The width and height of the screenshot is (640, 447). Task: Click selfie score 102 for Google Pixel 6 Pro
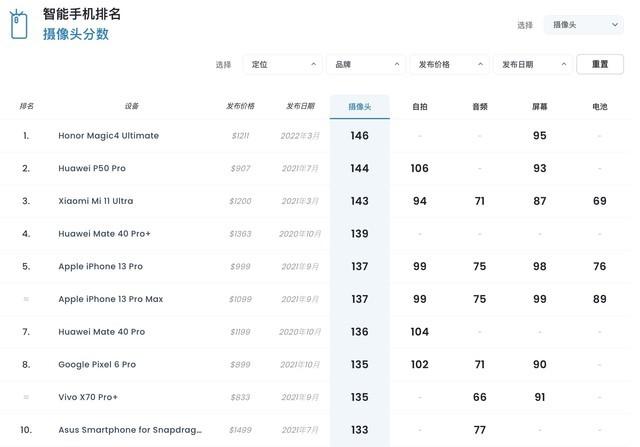(x=420, y=364)
